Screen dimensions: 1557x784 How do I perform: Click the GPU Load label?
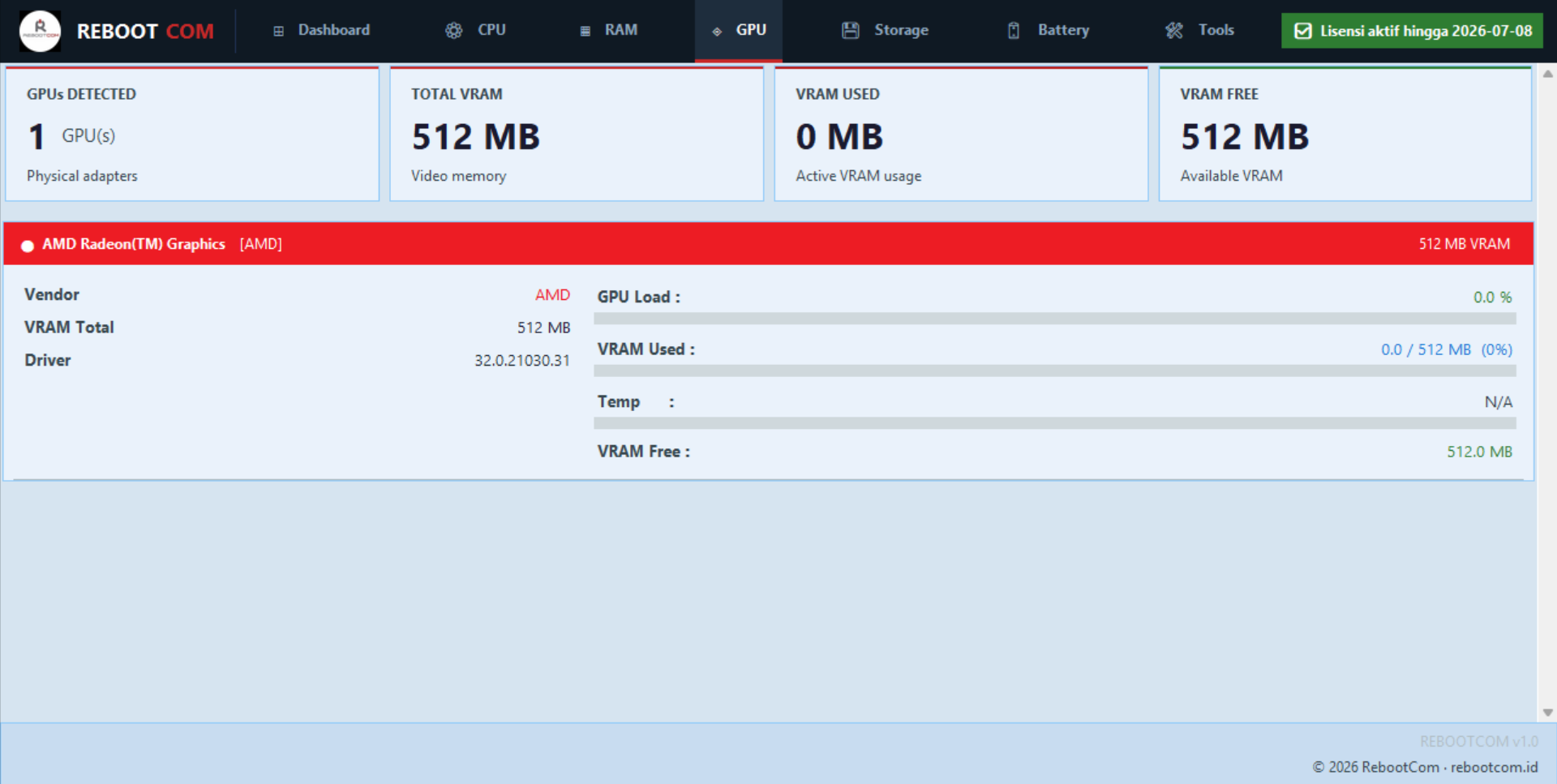click(x=639, y=297)
